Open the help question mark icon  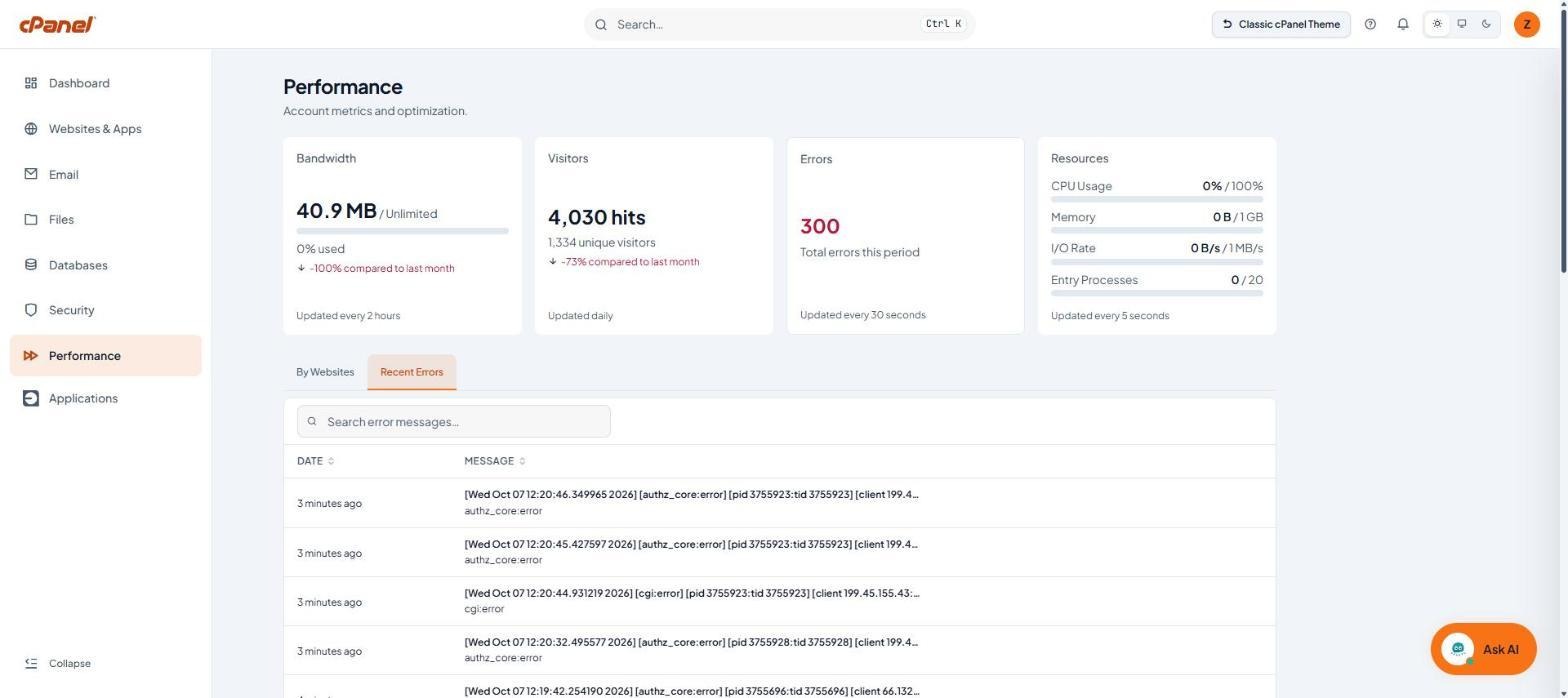(1370, 24)
